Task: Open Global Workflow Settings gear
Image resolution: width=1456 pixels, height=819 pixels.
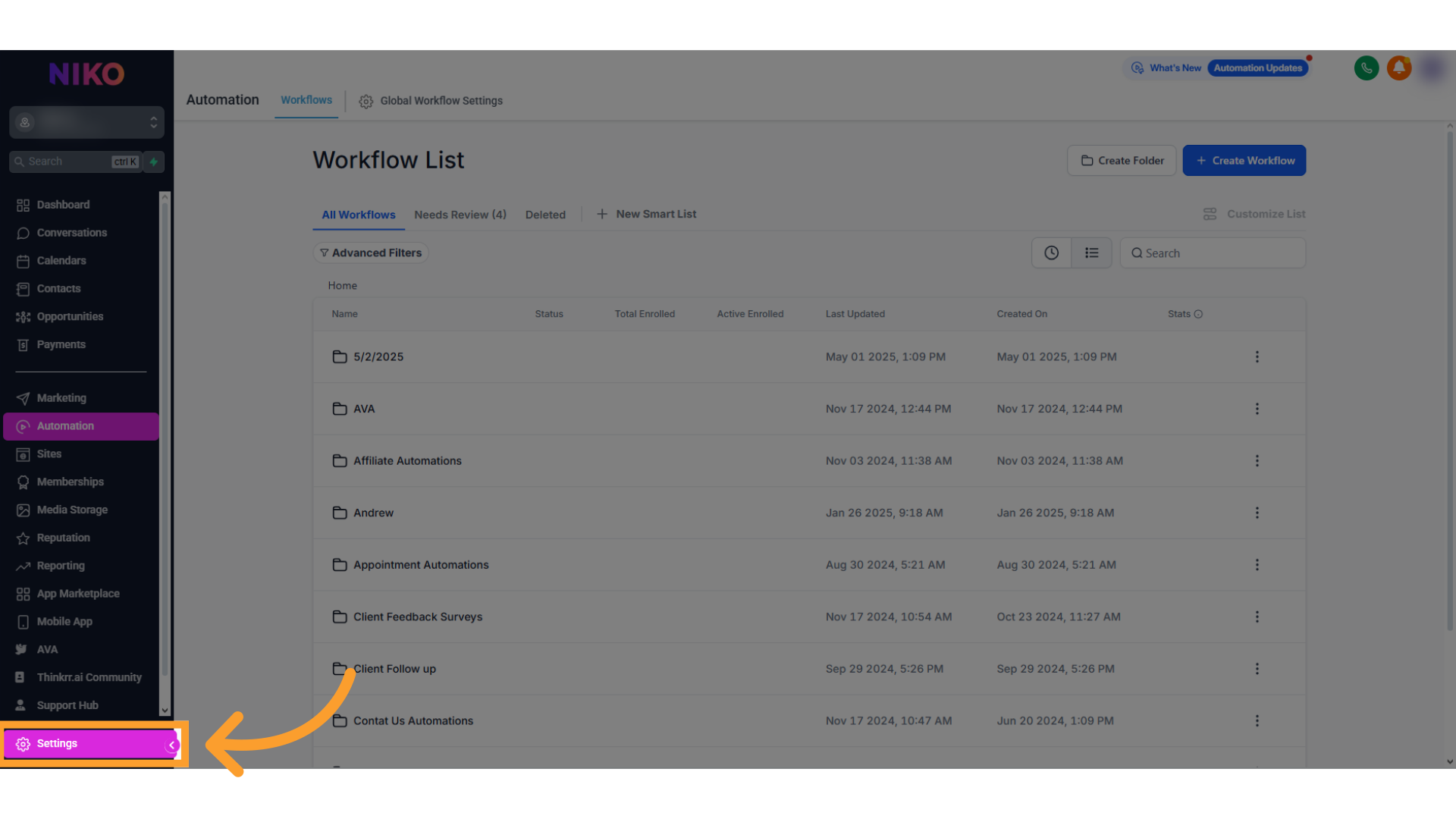Action: pyautogui.click(x=366, y=101)
